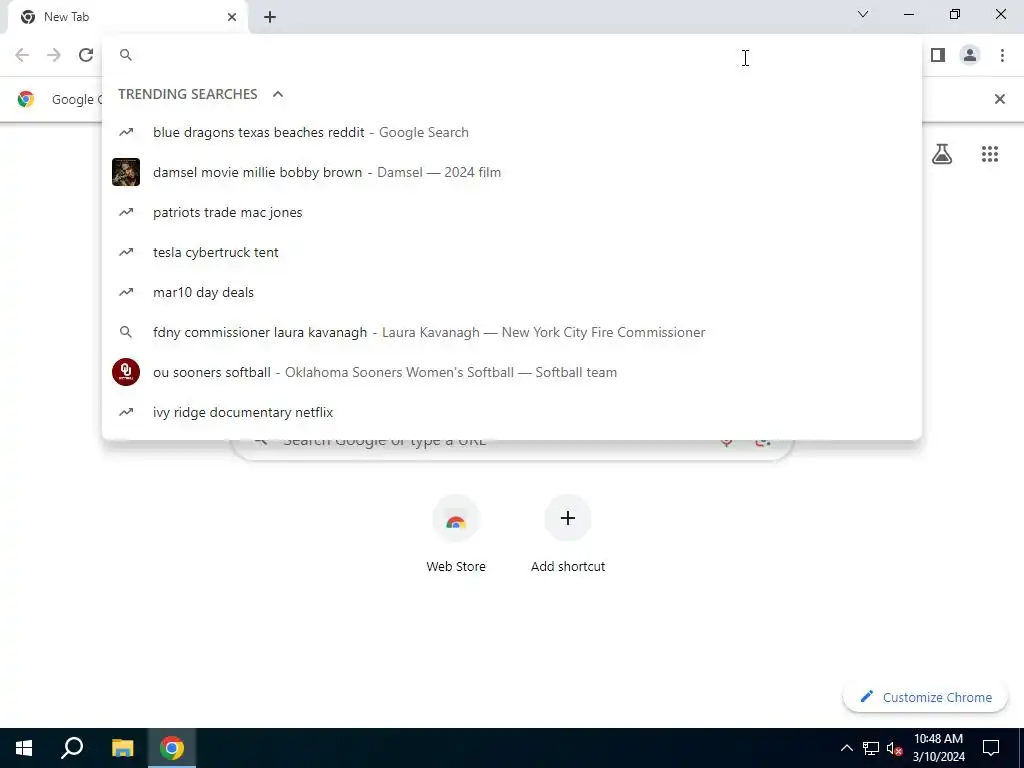The width and height of the screenshot is (1024, 768).
Task: Click the Damsel movie thumbnail
Action: point(126,172)
